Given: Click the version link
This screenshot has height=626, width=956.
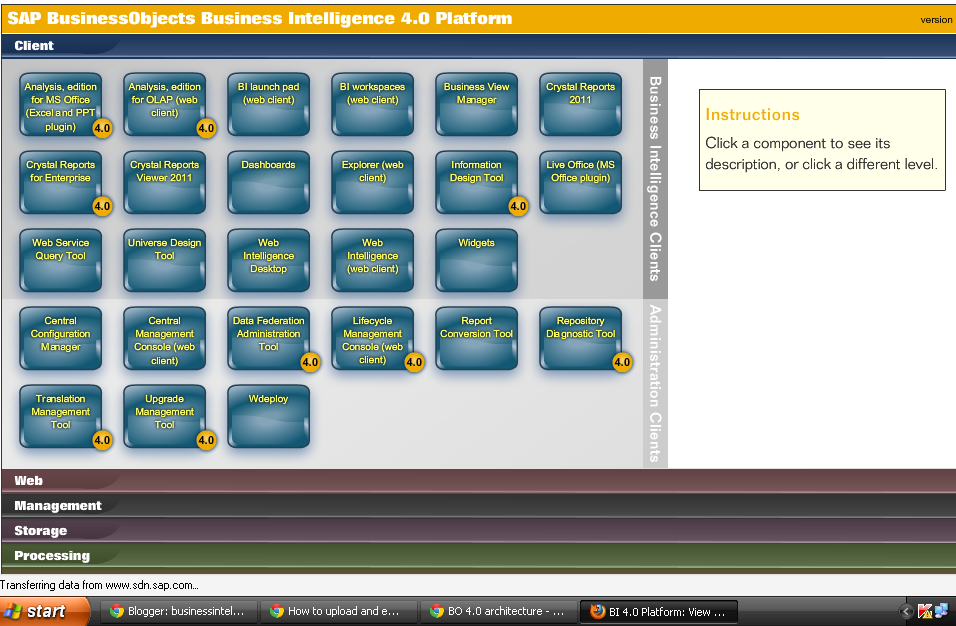Looking at the screenshot, I should point(934,18).
